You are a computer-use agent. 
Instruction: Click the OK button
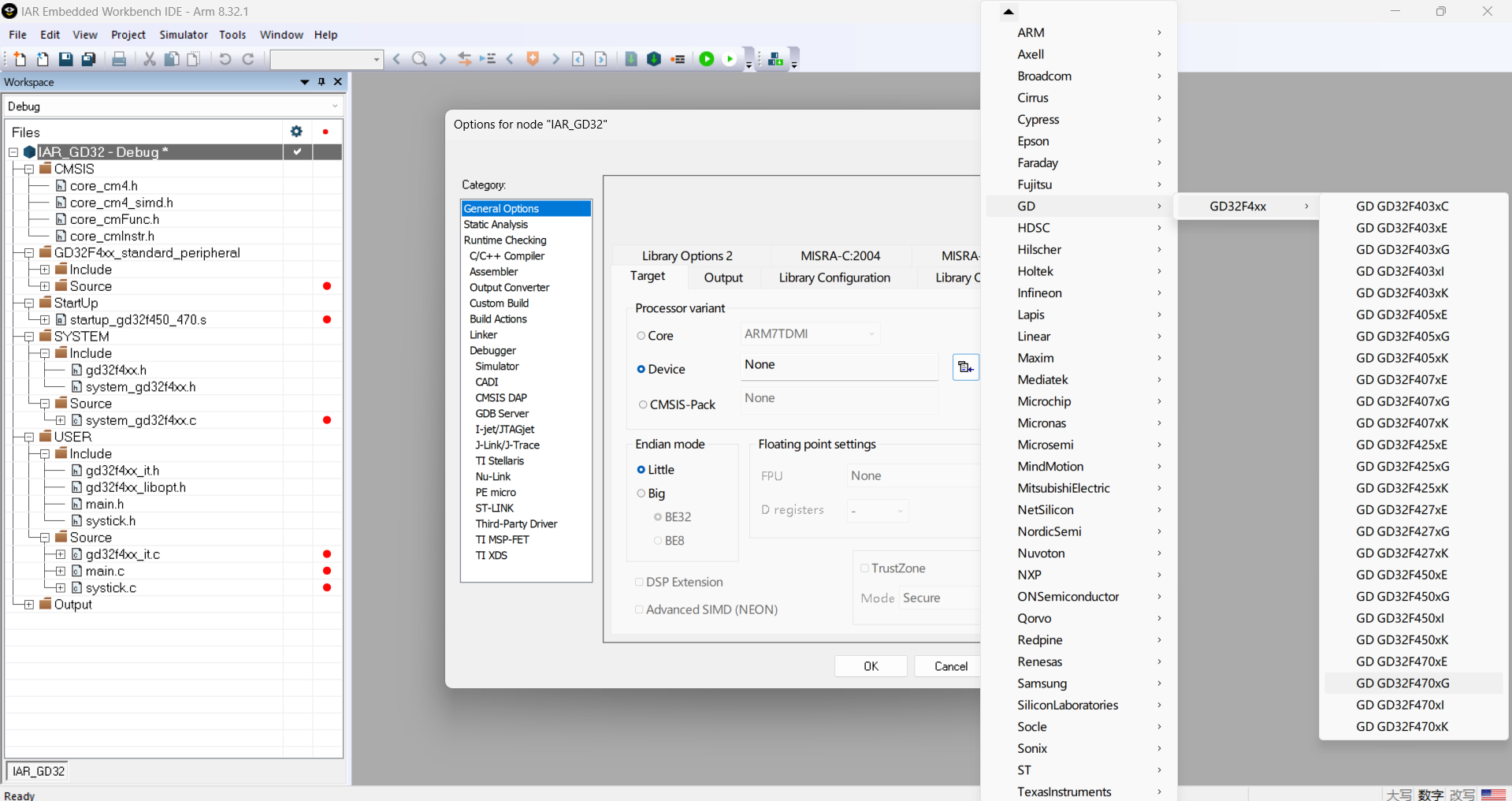pyautogui.click(x=871, y=666)
